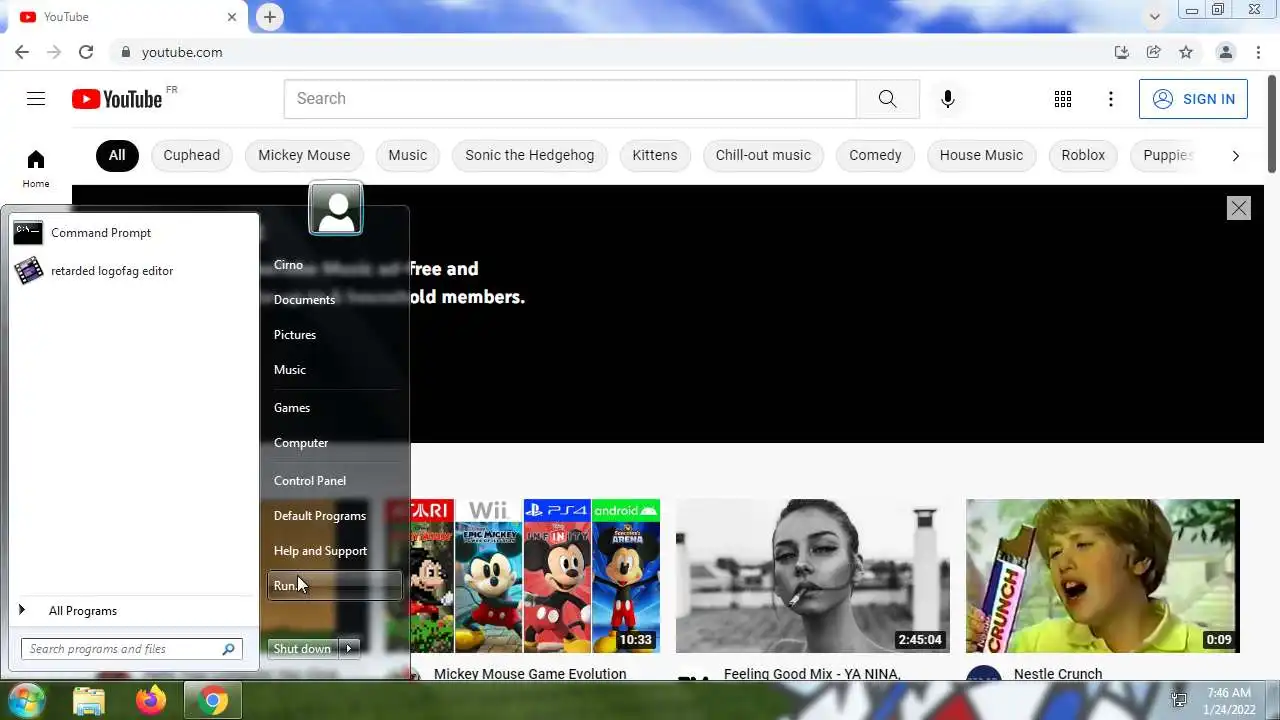
Task: Open a new Chrome tab
Action: 270,17
